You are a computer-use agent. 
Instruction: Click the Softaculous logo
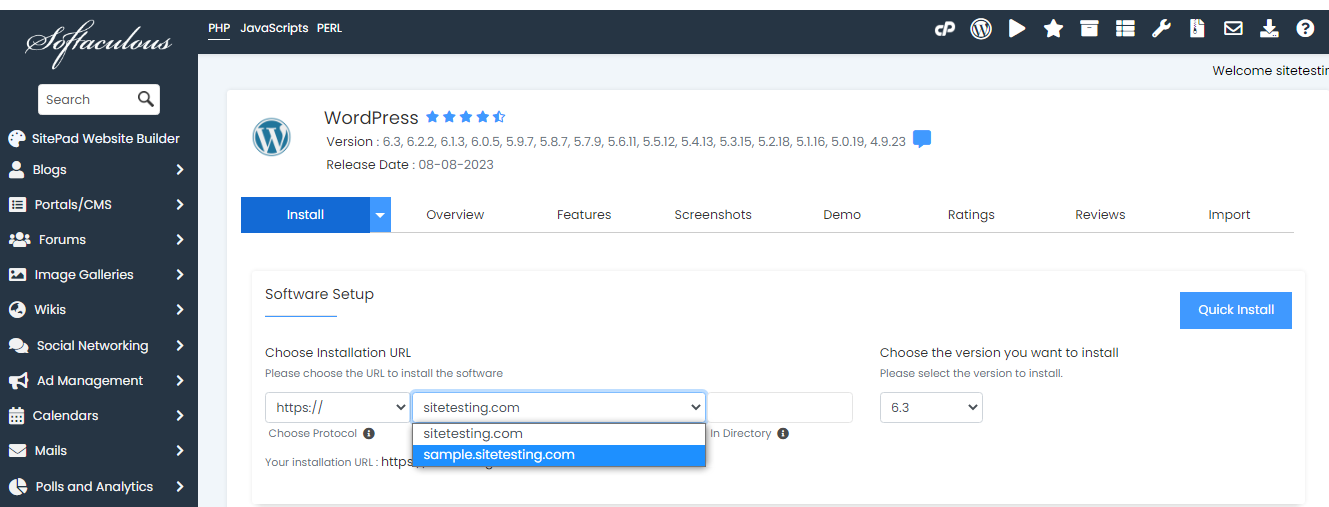pos(98,44)
